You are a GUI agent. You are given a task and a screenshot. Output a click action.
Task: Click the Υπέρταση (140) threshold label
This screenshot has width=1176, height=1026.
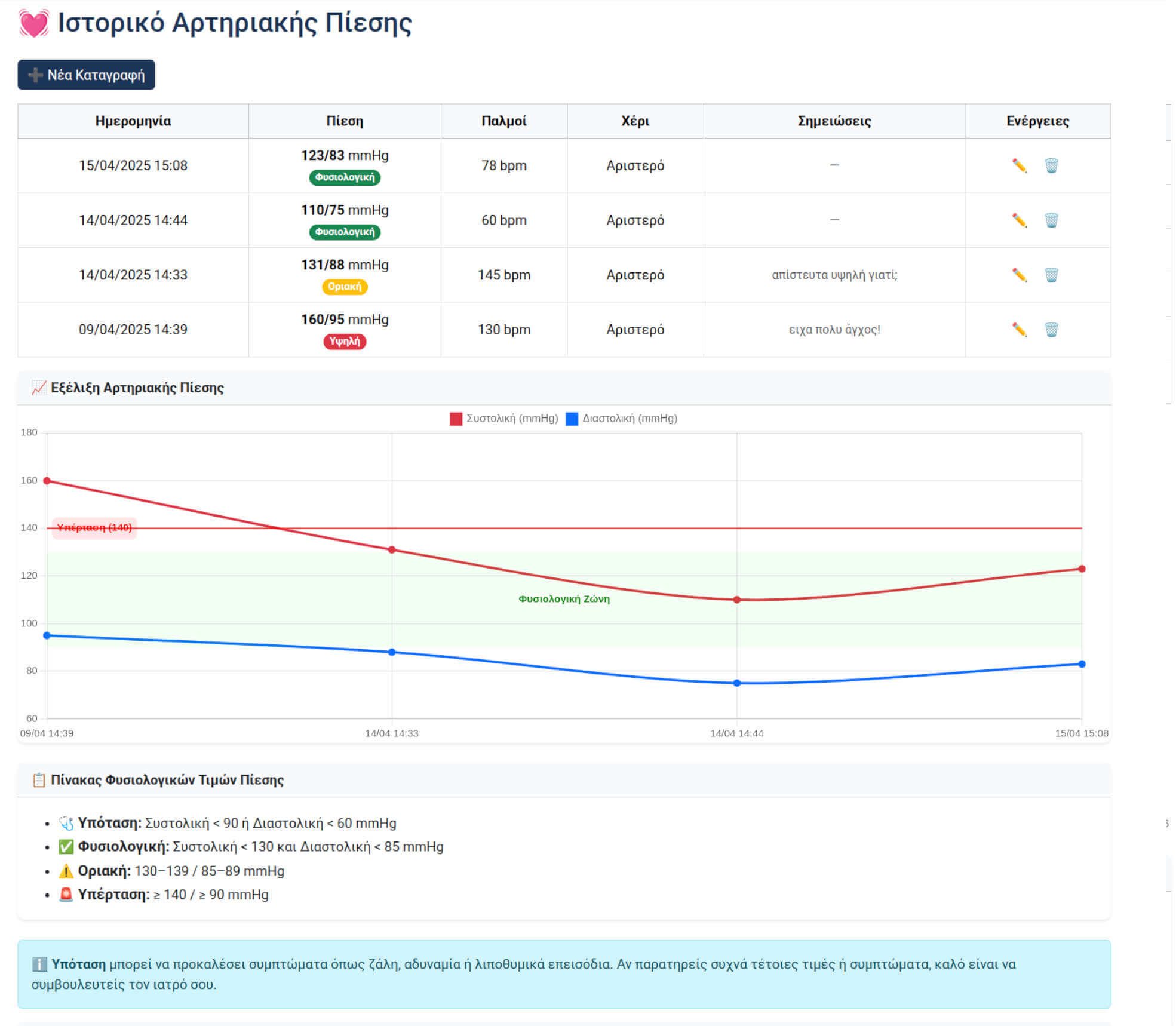tap(94, 528)
